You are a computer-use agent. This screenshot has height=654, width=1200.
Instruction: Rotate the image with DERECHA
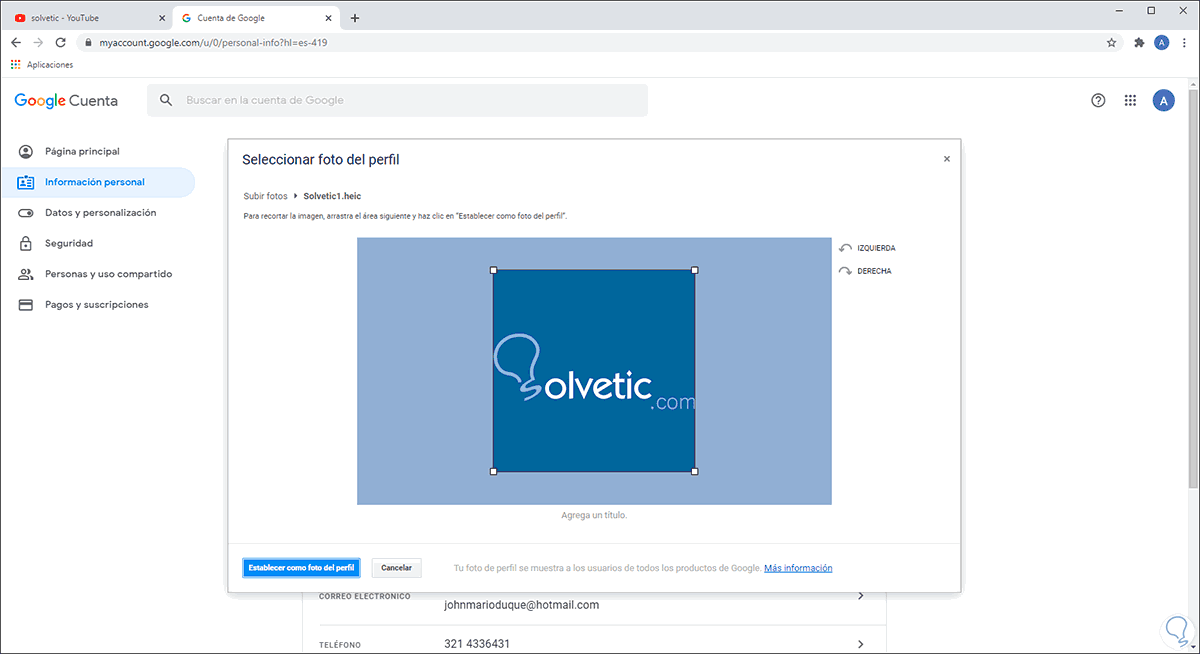pos(866,271)
